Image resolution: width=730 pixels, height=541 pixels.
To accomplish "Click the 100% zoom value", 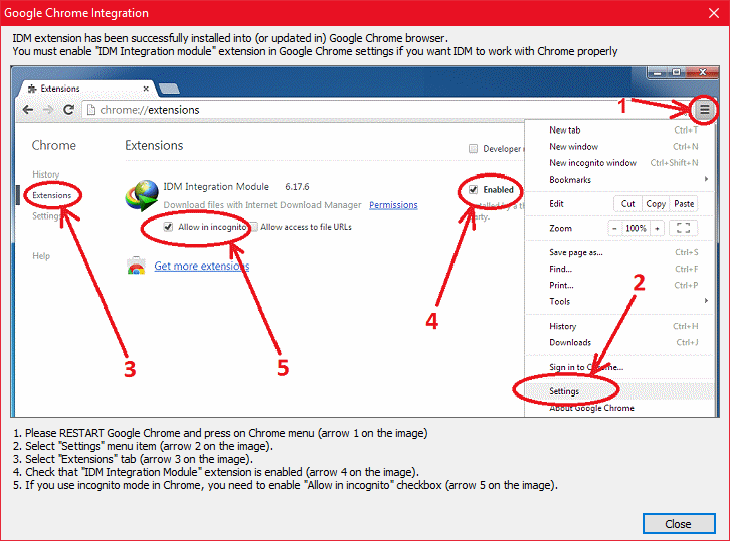I will (635, 228).
